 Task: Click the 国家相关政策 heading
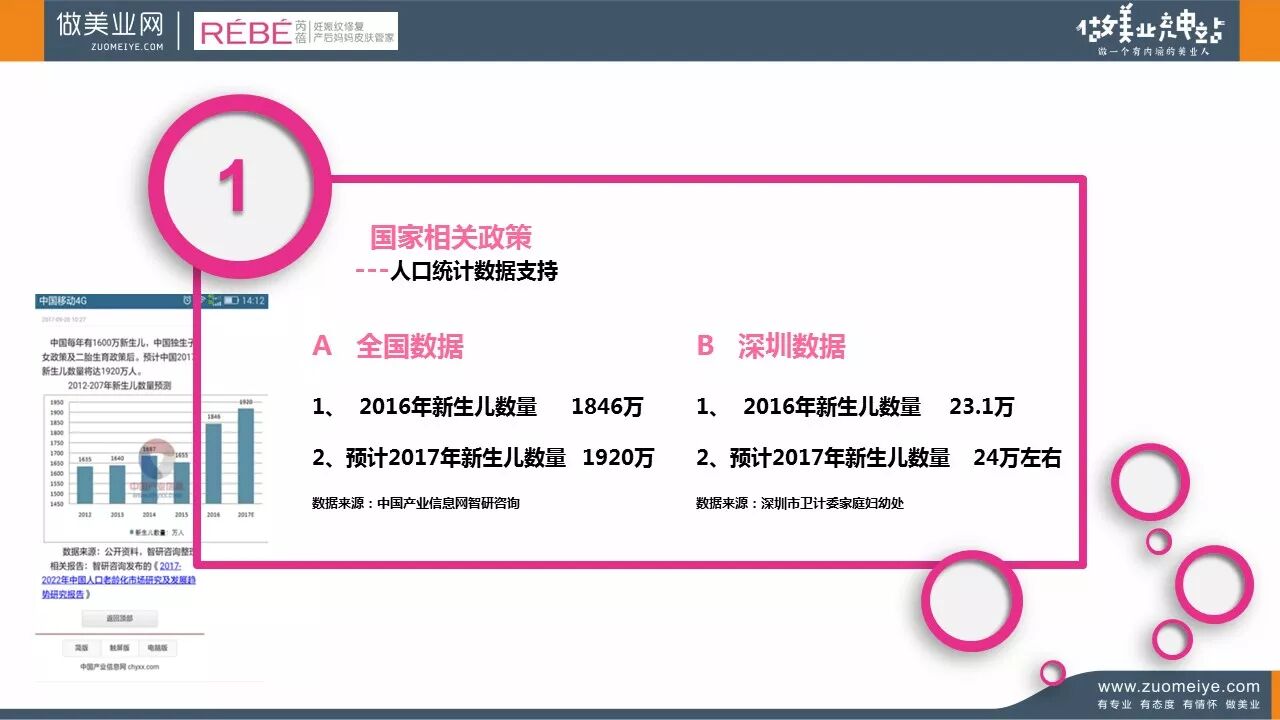click(x=451, y=238)
